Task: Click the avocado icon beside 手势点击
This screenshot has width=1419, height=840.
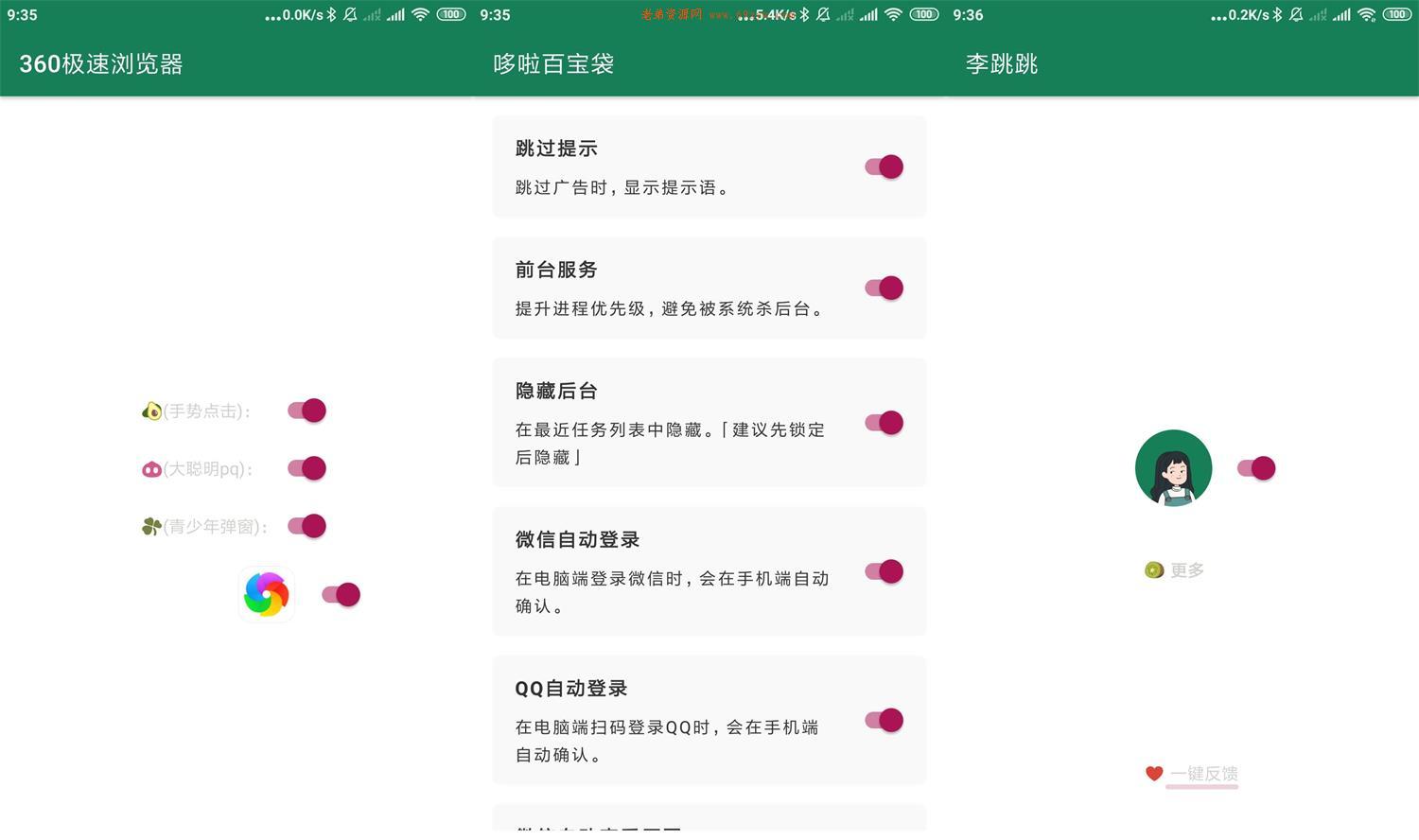Action: pyautogui.click(x=151, y=411)
